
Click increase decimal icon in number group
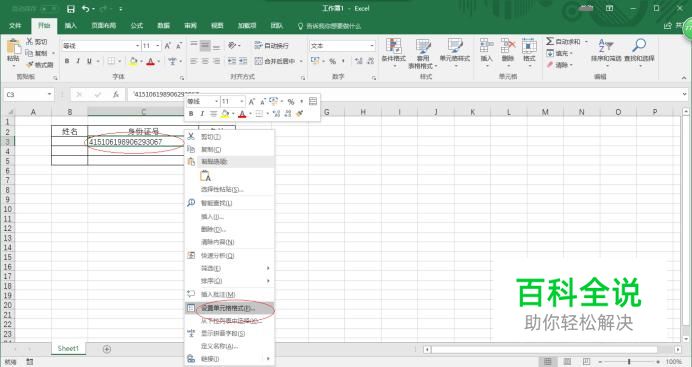click(x=359, y=61)
